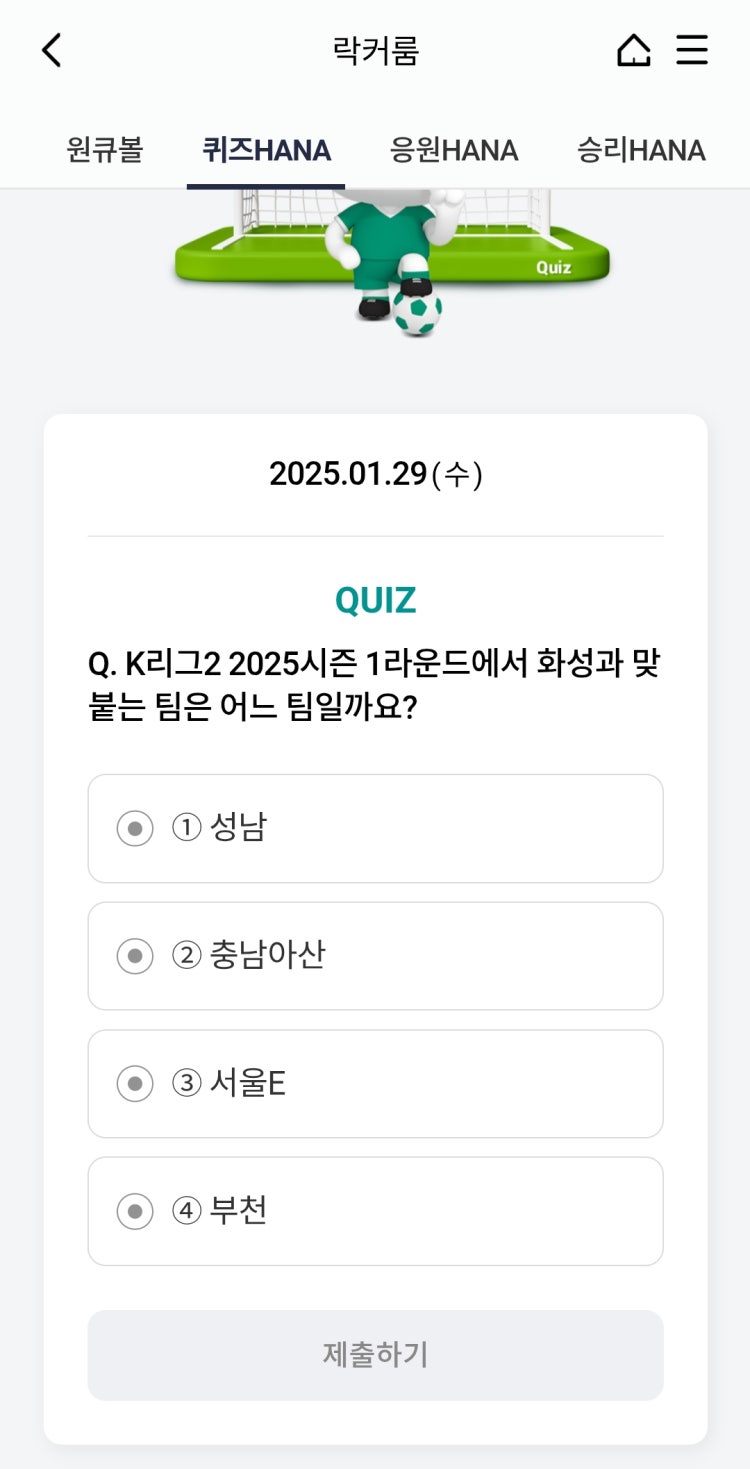750x1469 pixels.
Task: Open the hamburger menu
Action: 692,50
